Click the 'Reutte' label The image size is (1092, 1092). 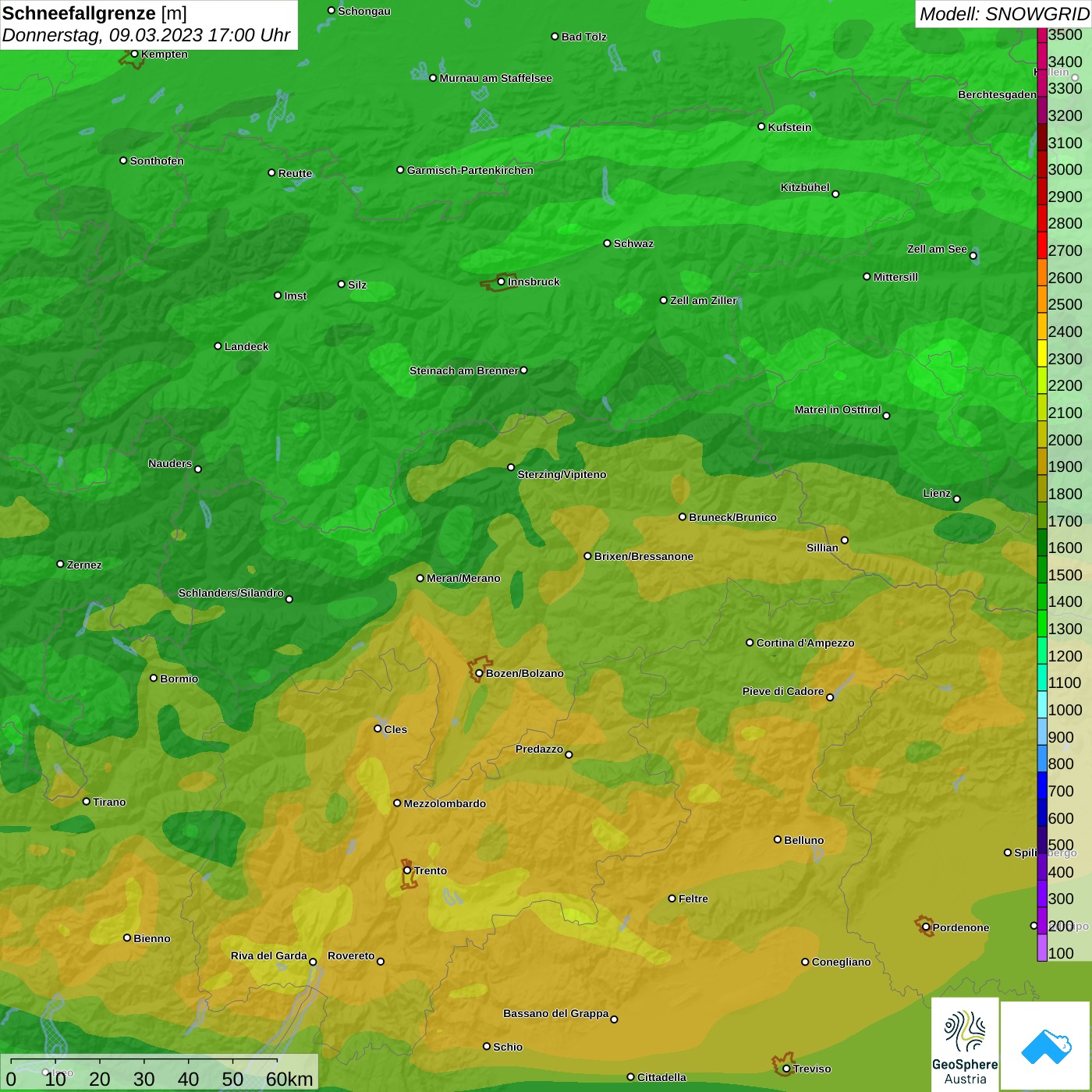tap(296, 173)
